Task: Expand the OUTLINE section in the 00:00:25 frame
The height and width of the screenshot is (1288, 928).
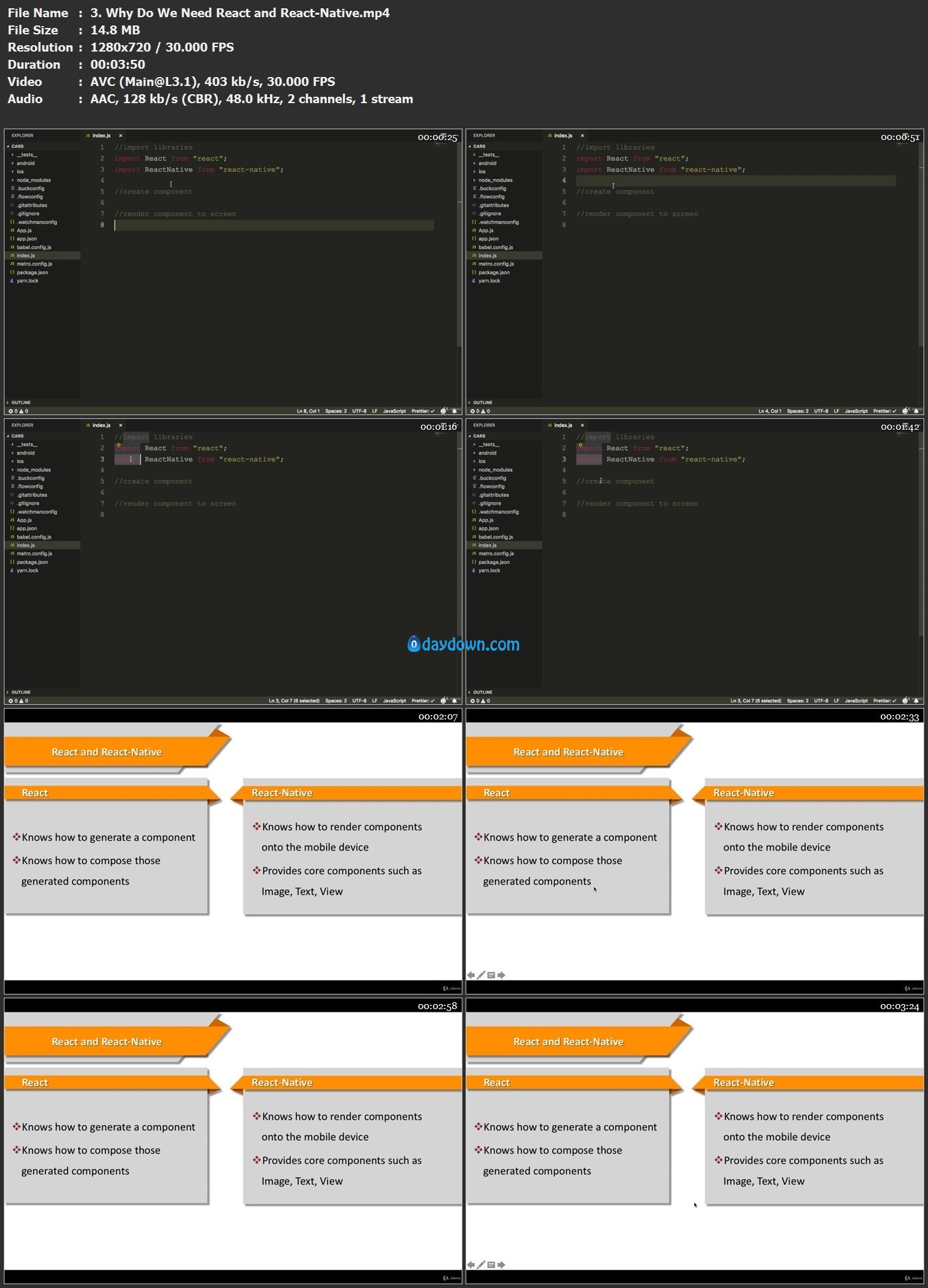Action: [x=20, y=402]
